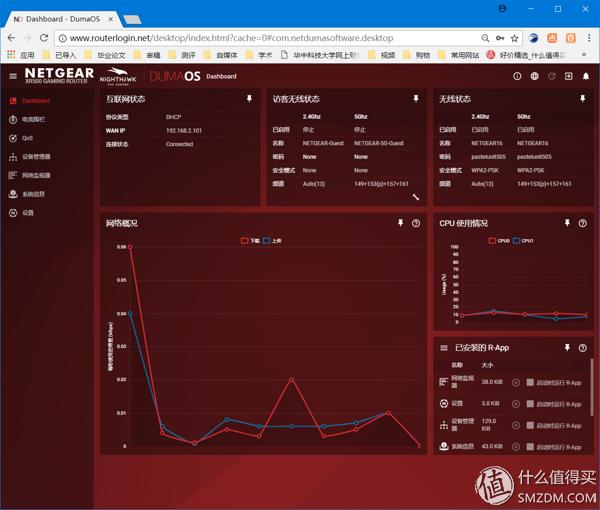Open a new Chrome tab
The width and height of the screenshot is (600, 510).
pyautogui.click(x=132, y=20)
